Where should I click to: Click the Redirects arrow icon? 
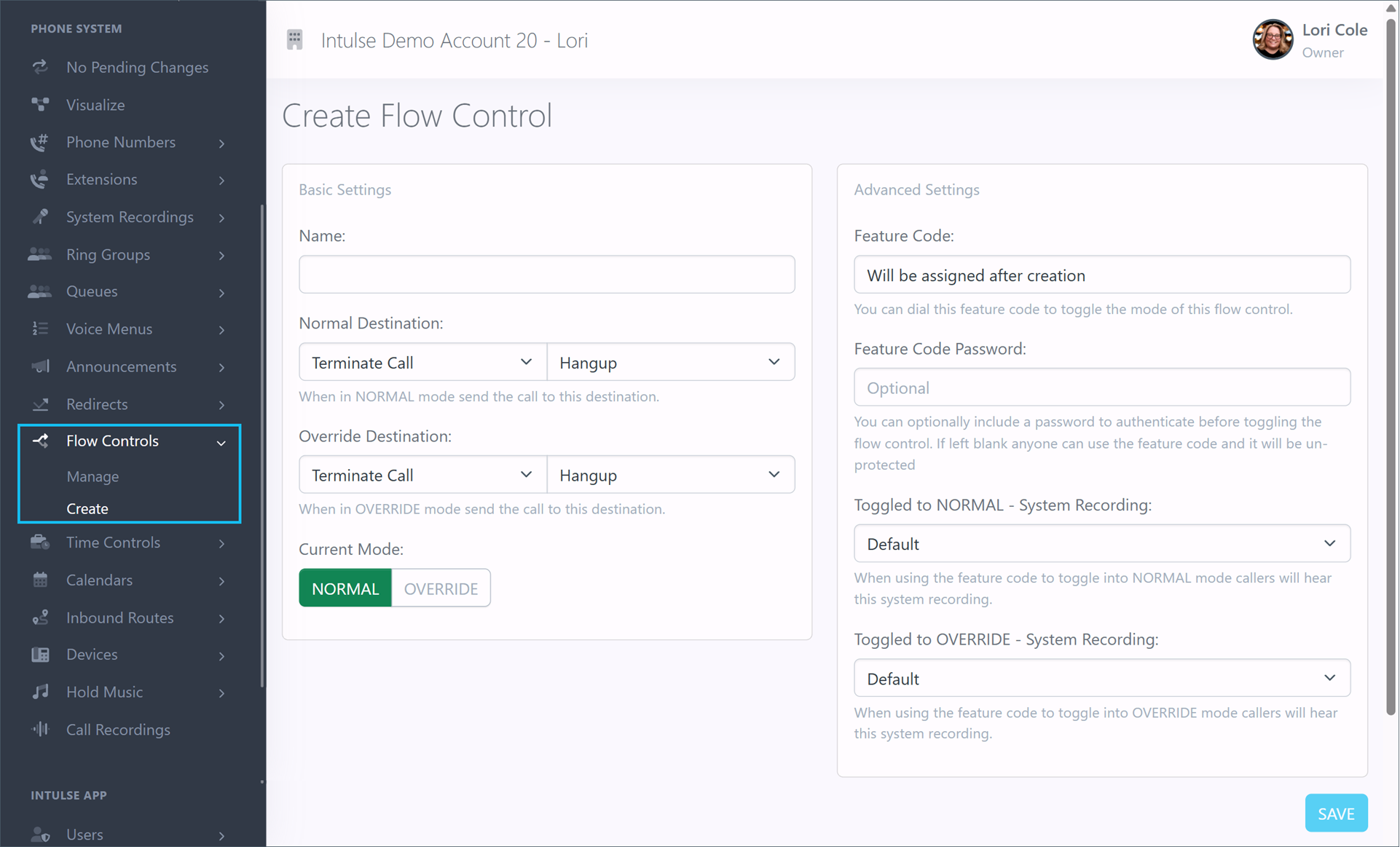click(40, 404)
